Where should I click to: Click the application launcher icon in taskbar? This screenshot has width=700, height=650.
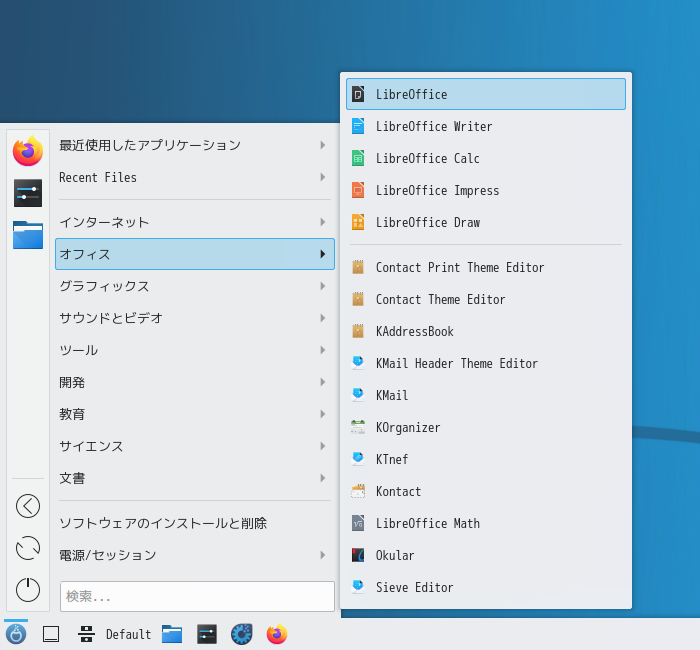pos(16,634)
